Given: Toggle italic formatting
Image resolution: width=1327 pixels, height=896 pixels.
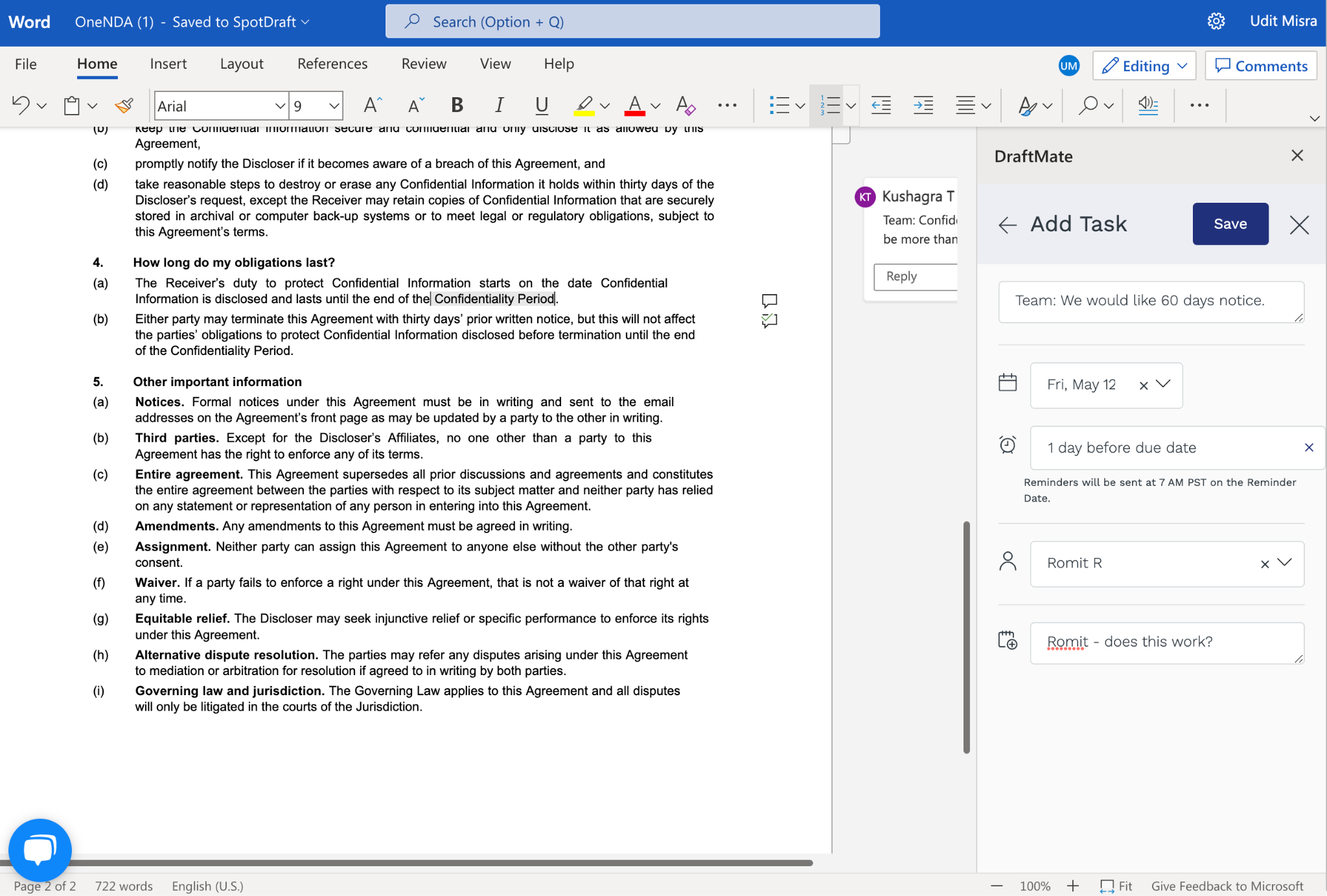Looking at the screenshot, I should coord(499,105).
